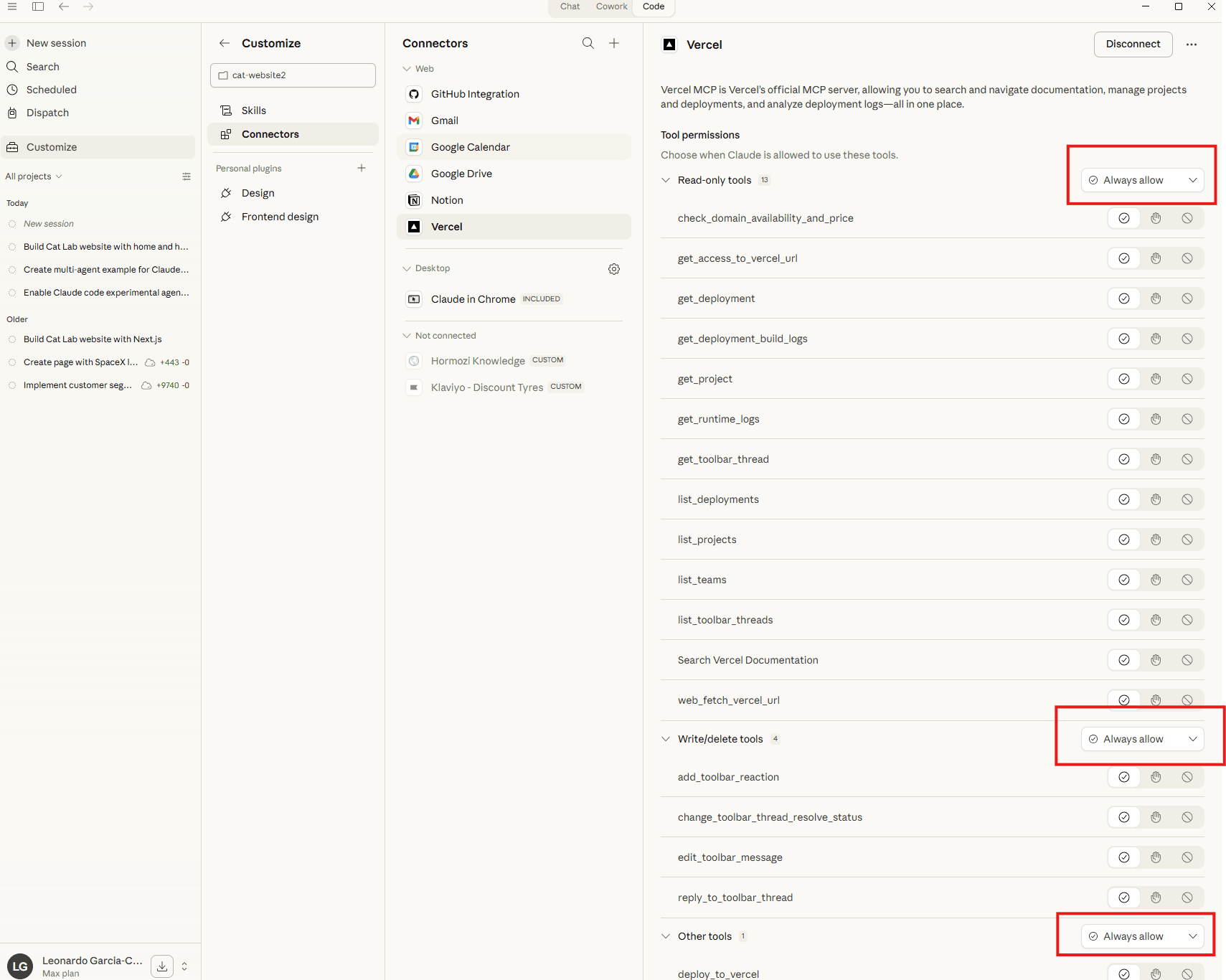Viewport: 1226px width, 980px height.
Task: Click the Disconnect button
Action: 1133,44
